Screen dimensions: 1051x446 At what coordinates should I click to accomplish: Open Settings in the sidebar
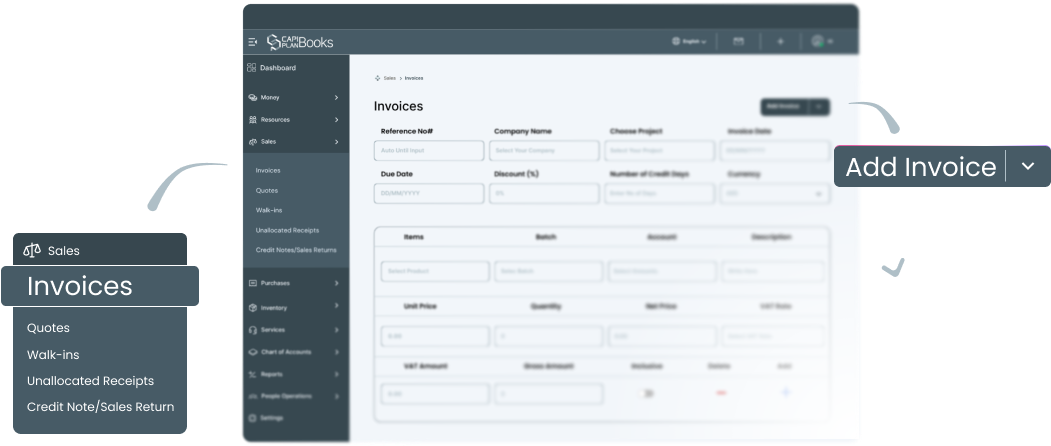coord(271,417)
